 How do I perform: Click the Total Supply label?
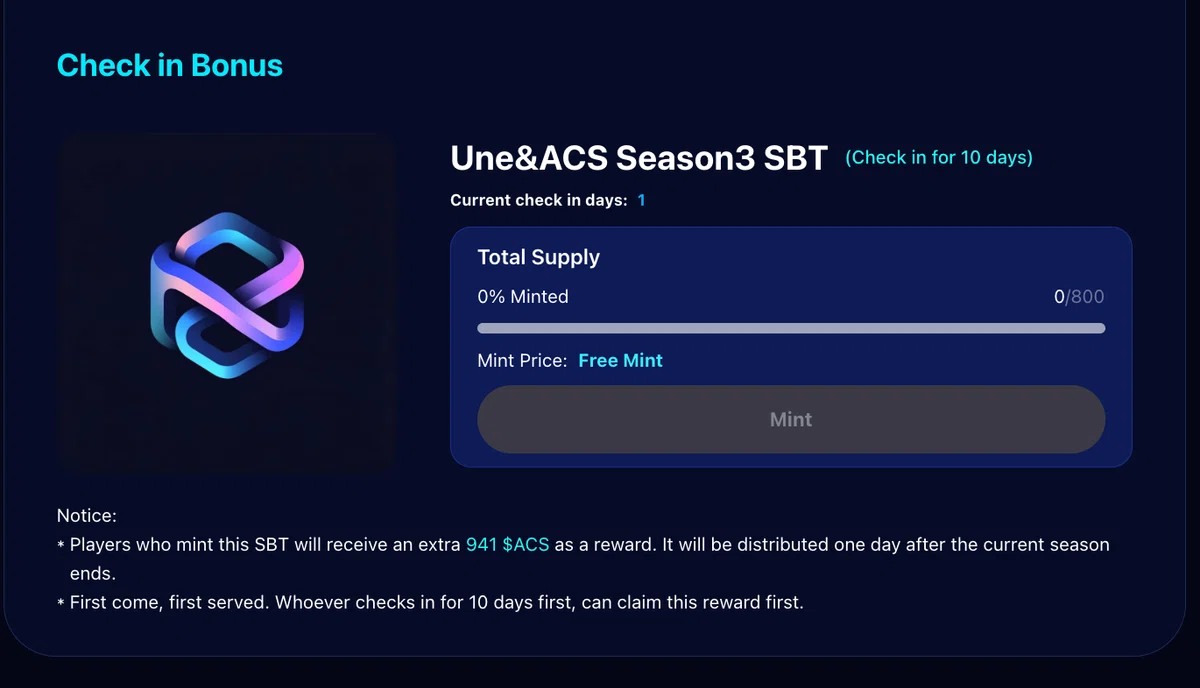539,257
